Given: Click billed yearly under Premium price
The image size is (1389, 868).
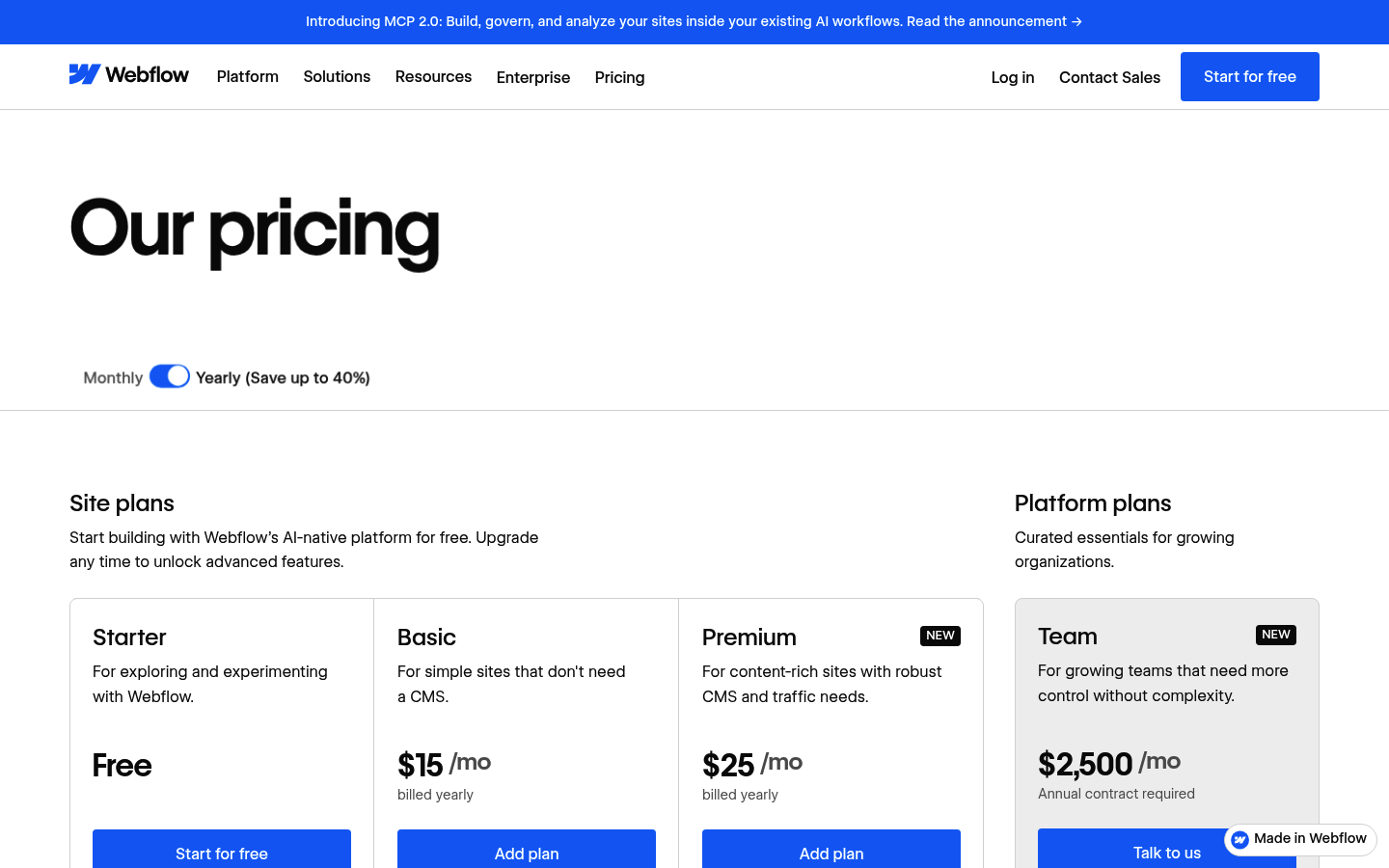Looking at the screenshot, I should pos(740,795).
